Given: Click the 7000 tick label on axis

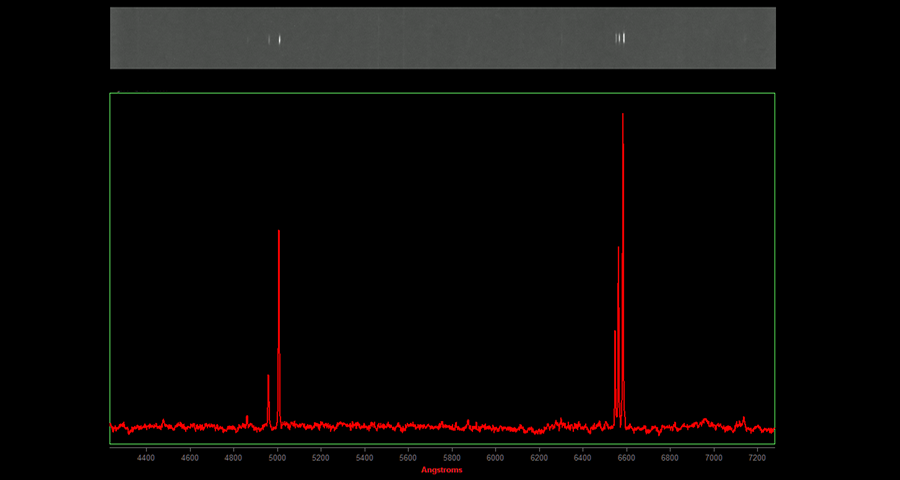Looking at the screenshot, I should click(x=713, y=458).
